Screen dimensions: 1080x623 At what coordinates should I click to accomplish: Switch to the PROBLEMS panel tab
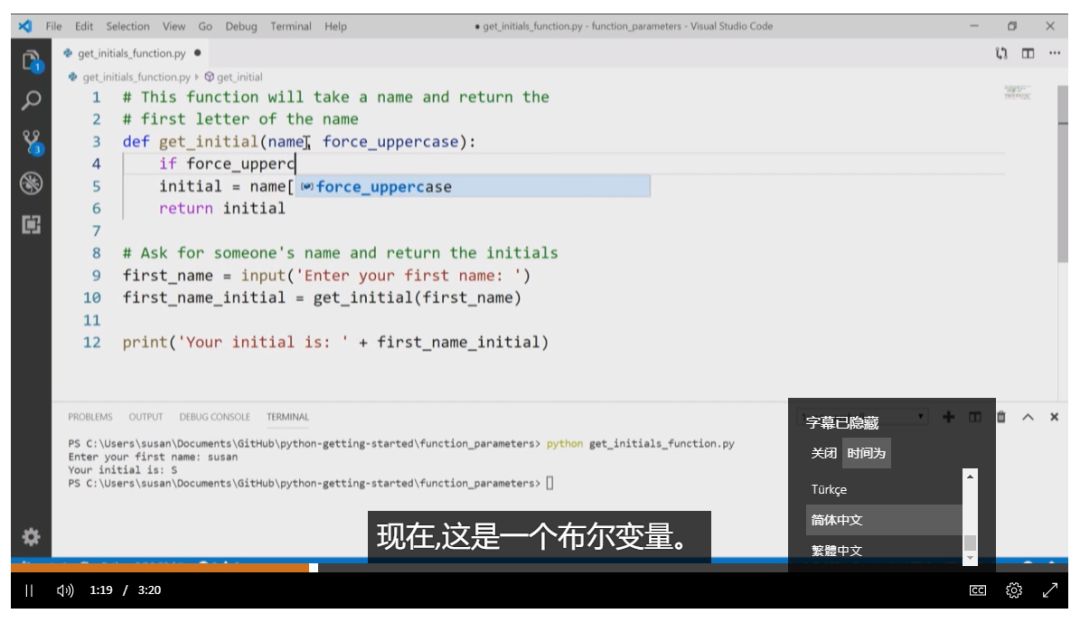[x=90, y=416]
